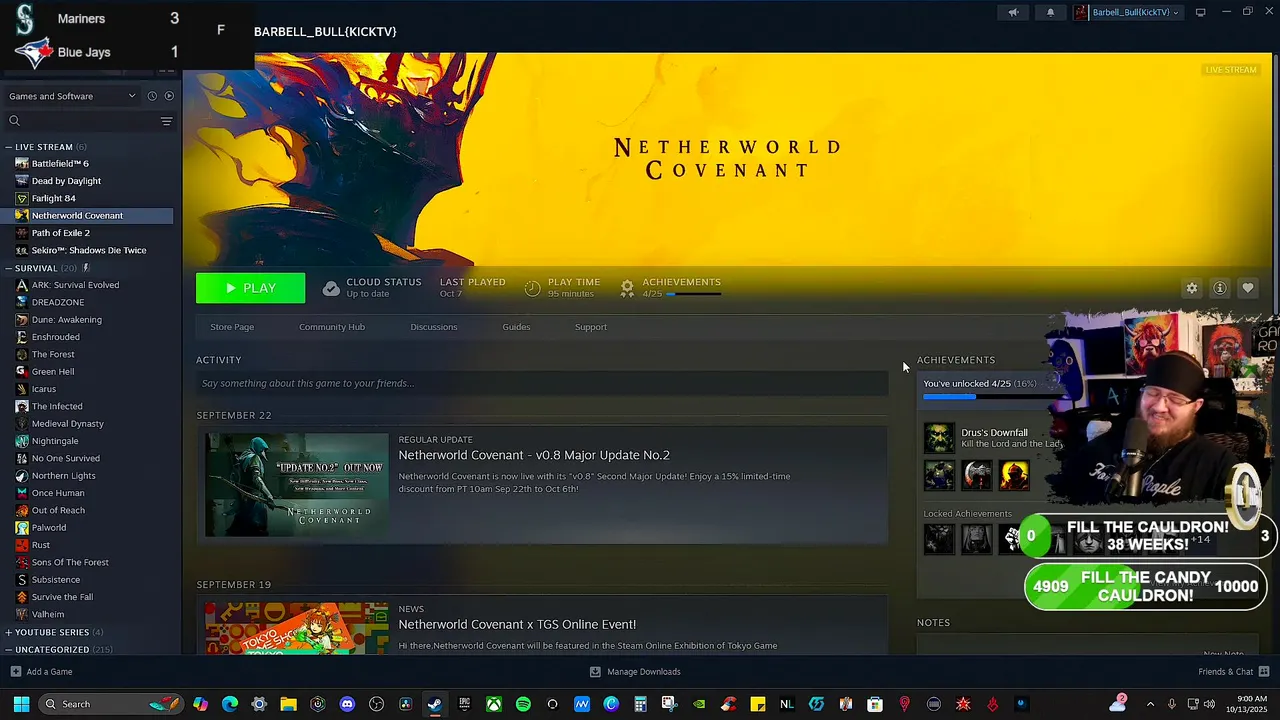Open the Barbell_Bull account dropdown
1280x720 pixels.
pyautogui.click(x=1126, y=12)
